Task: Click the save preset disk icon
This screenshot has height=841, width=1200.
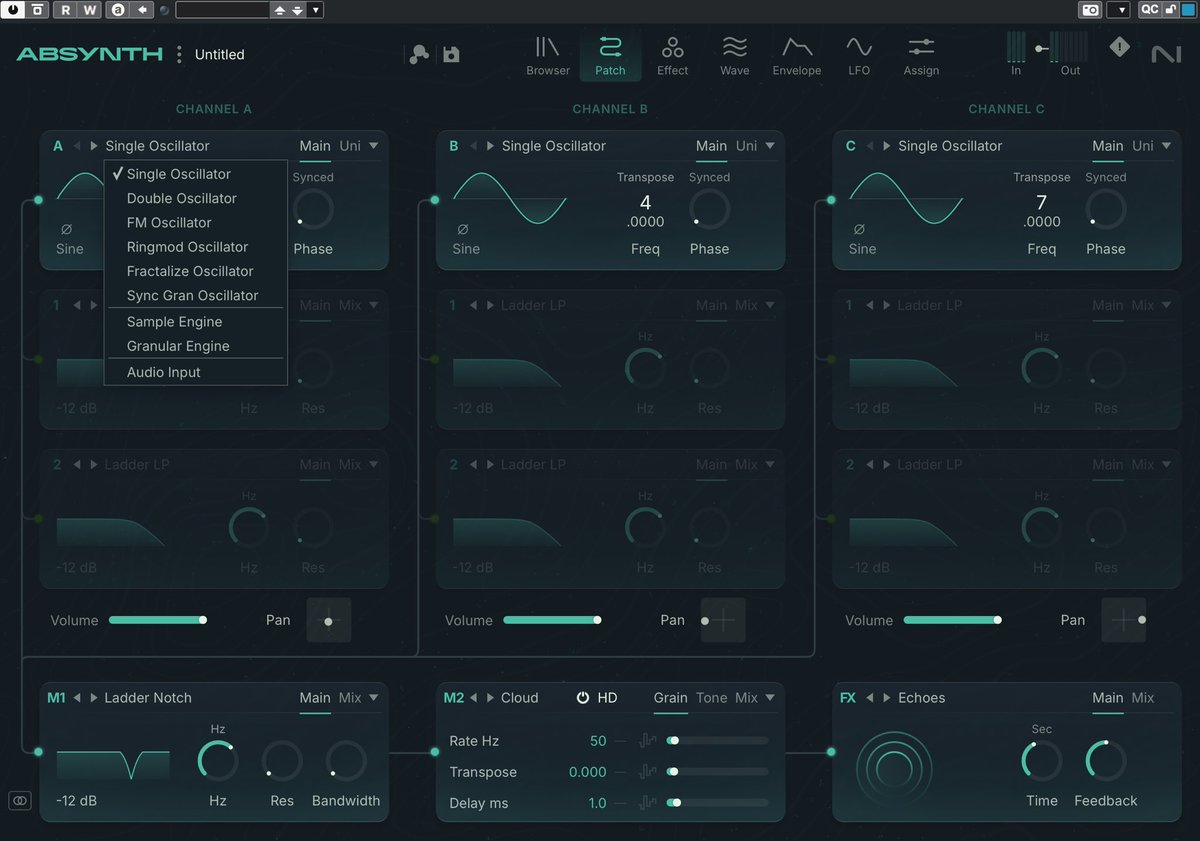Action: point(451,54)
